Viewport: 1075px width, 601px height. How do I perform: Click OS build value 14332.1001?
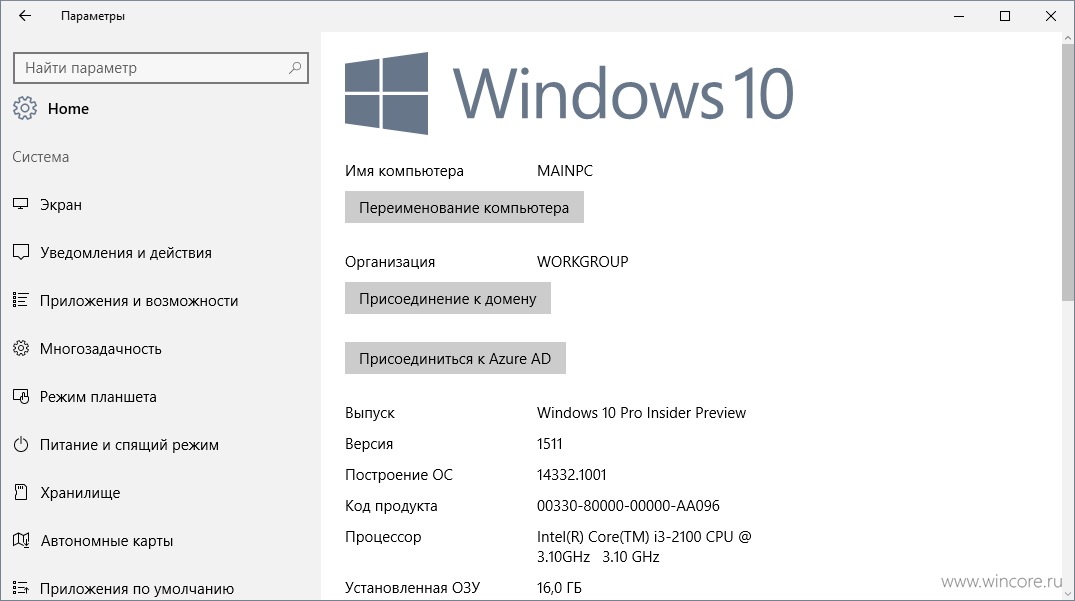point(572,474)
